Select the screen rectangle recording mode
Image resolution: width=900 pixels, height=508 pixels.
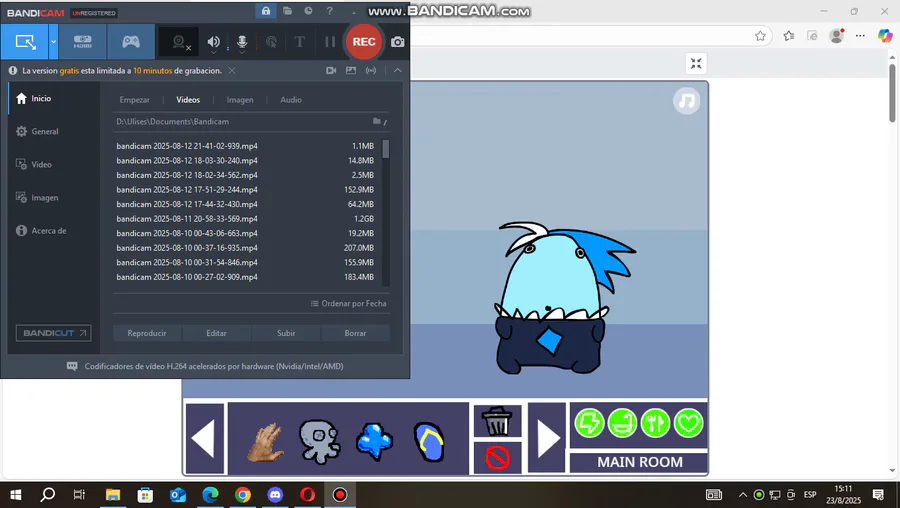(x=25, y=42)
